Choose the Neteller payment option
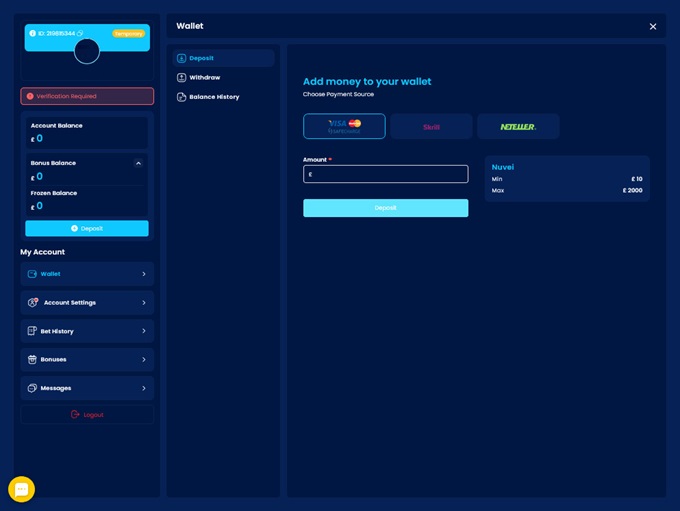This screenshot has width=680, height=511. pos(518,126)
